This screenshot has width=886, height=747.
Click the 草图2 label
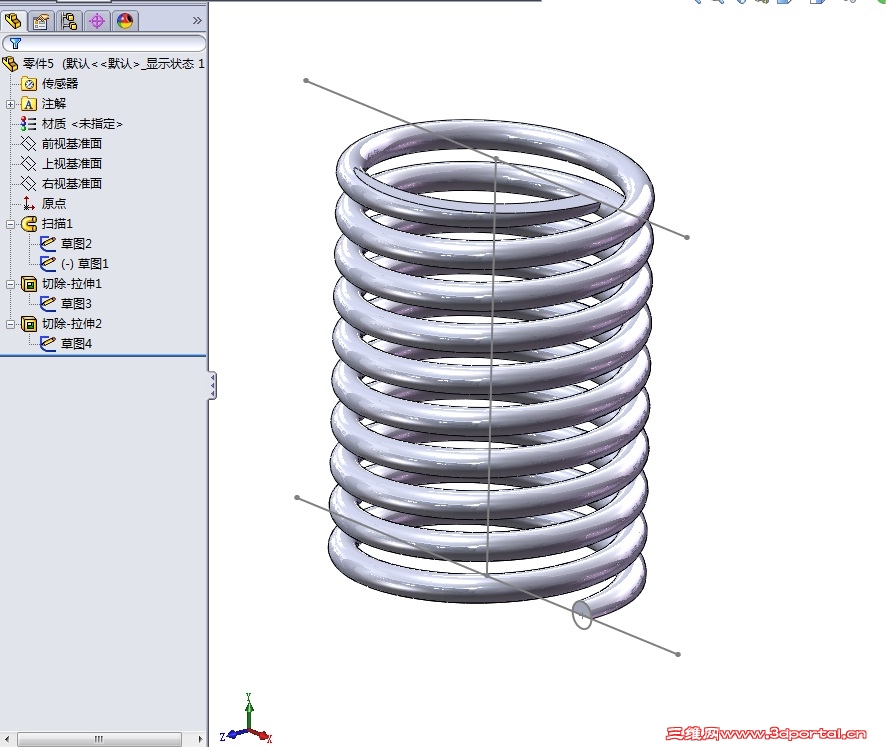[76, 244]
